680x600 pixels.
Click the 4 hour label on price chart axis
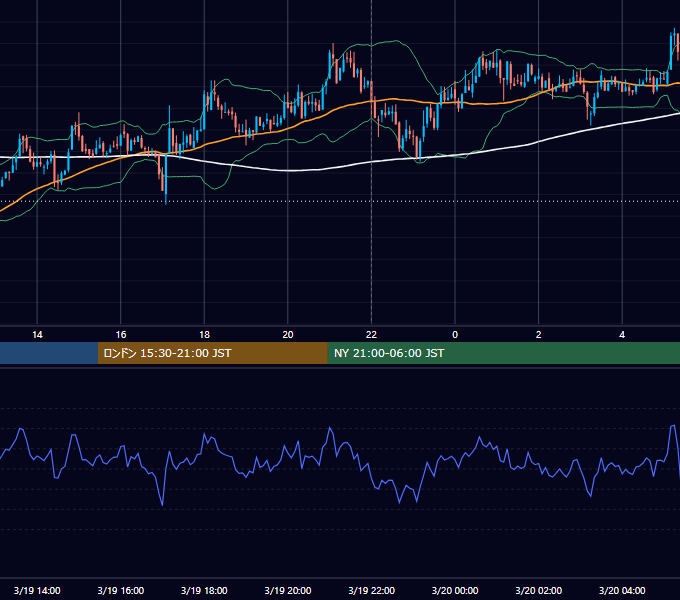click(x=622, y=335)
